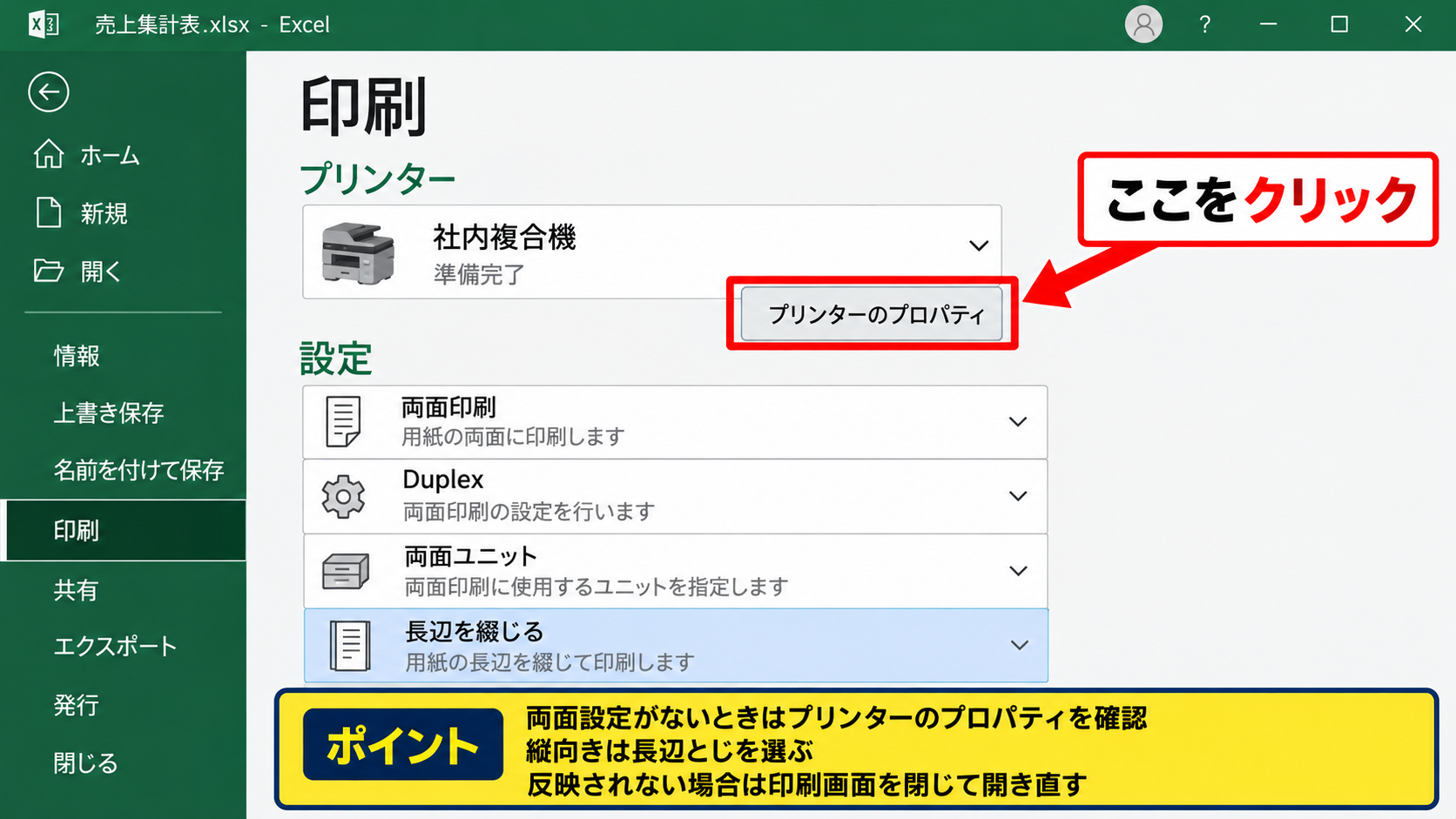Click the Home house icon
1456x819 pixels.
point(49,154)
